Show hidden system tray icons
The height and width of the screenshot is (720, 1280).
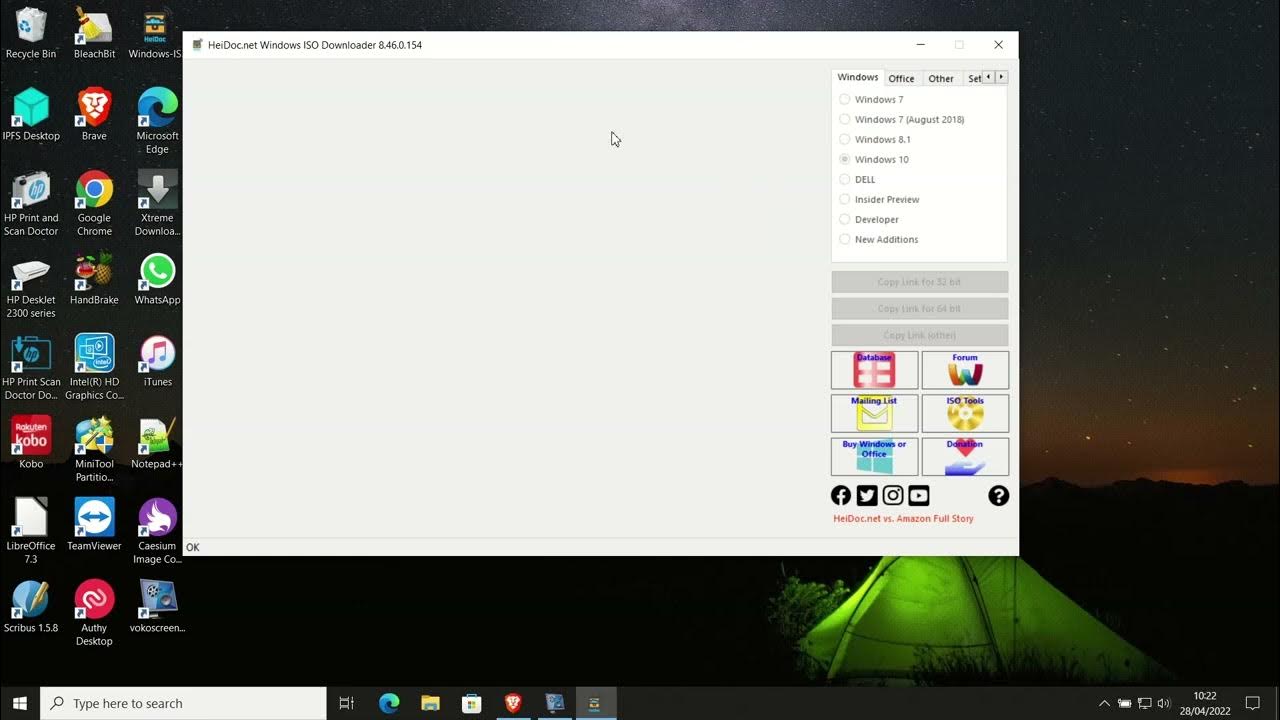(x=1104, y=703)
